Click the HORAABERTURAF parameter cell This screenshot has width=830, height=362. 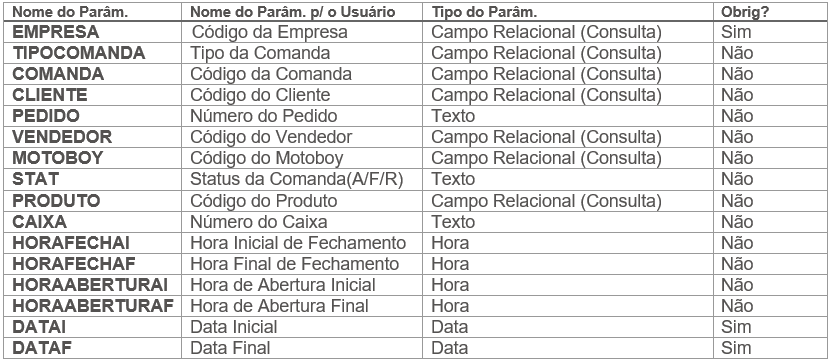pyautogui.click(x=93, y=305)
